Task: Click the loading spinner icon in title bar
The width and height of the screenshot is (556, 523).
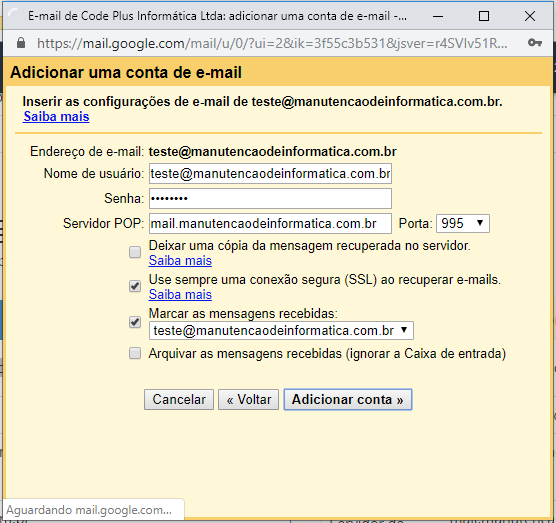Action: point(13,16)
